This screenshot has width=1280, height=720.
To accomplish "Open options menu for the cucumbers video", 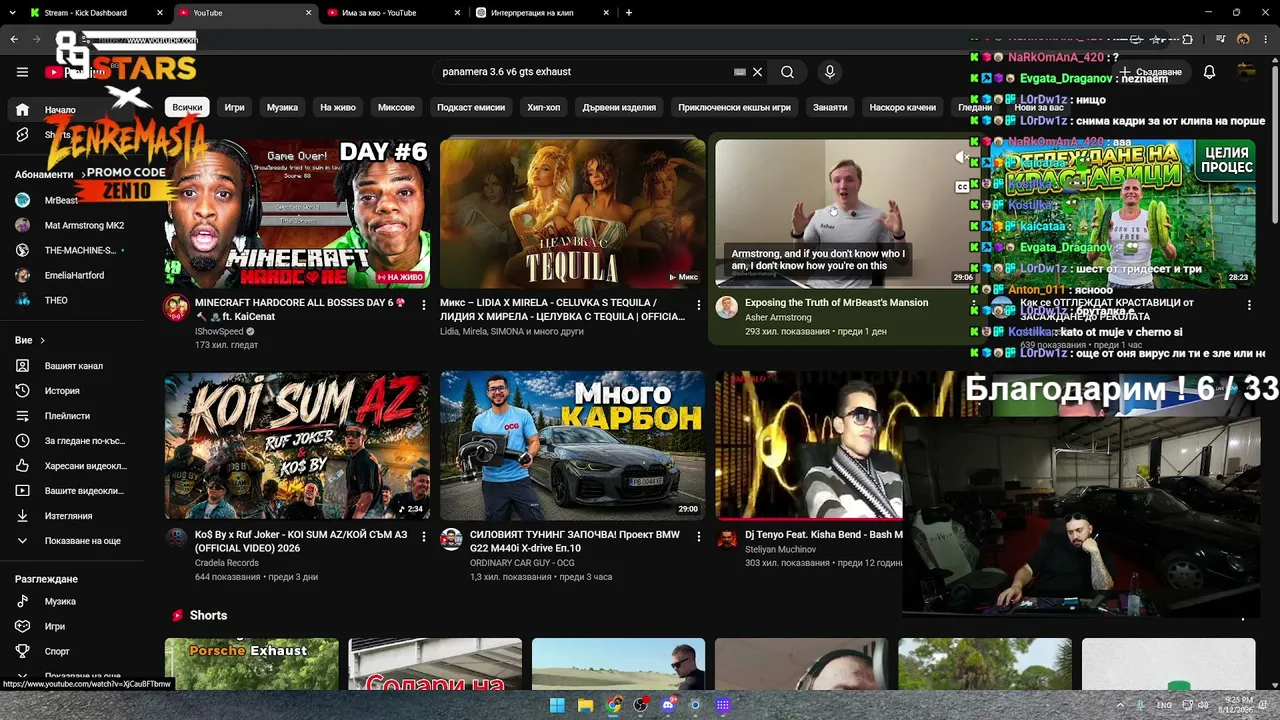I will tap(1249, 304).
